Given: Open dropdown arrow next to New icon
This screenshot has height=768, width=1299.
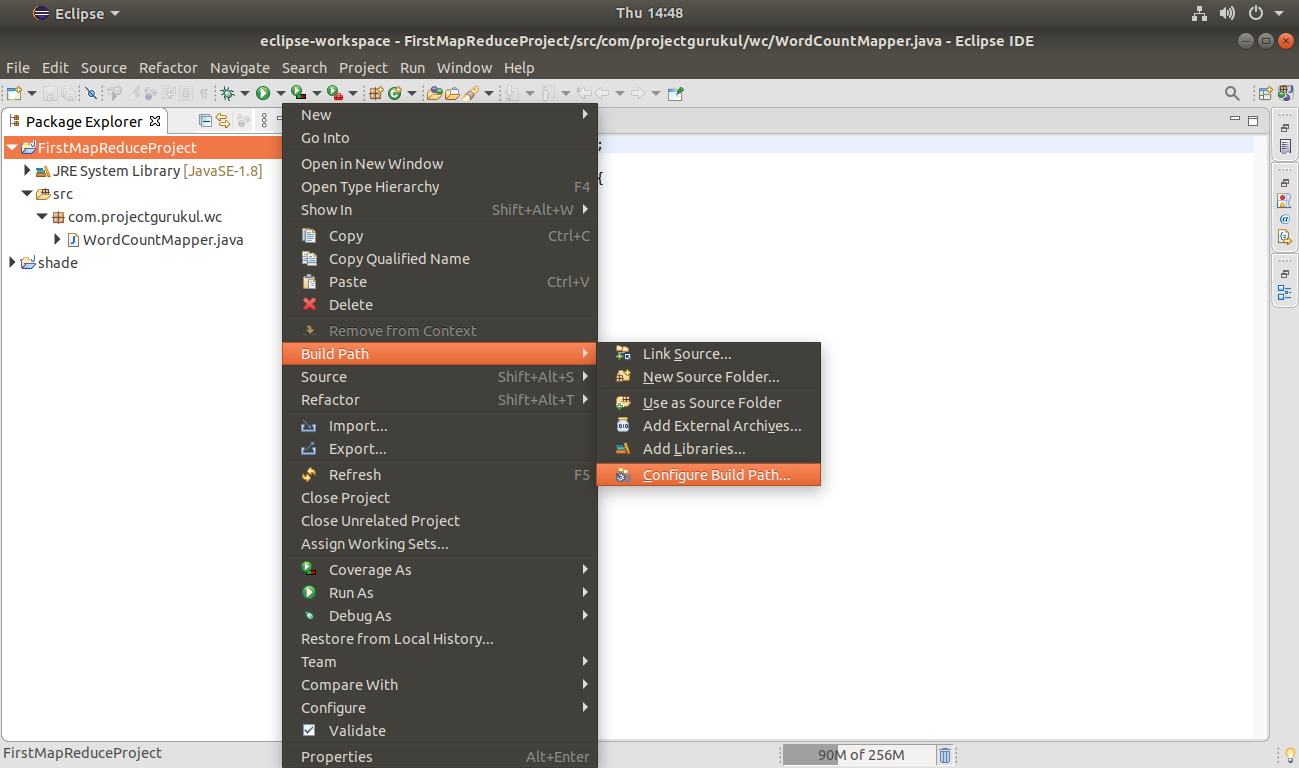Looking at the screenshot, I should (x=32, y=93).
